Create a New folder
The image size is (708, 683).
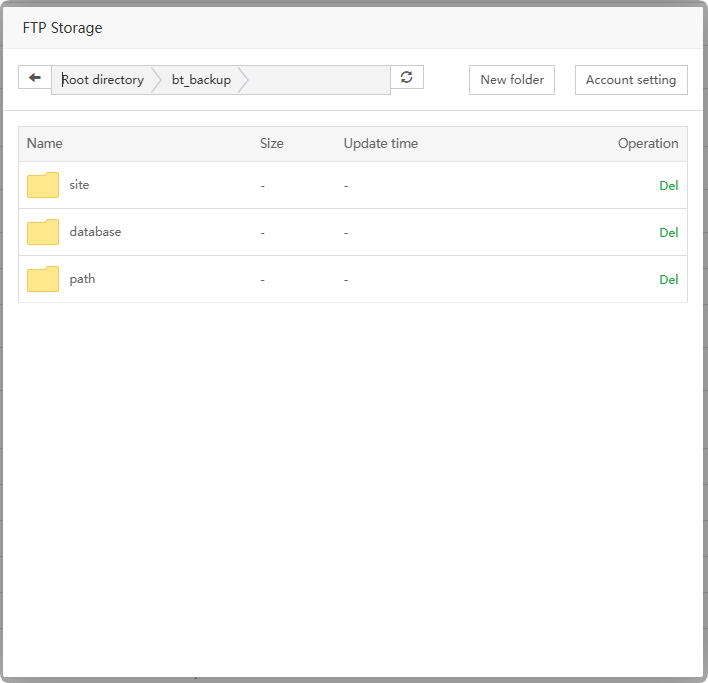(x=512, y=80)
